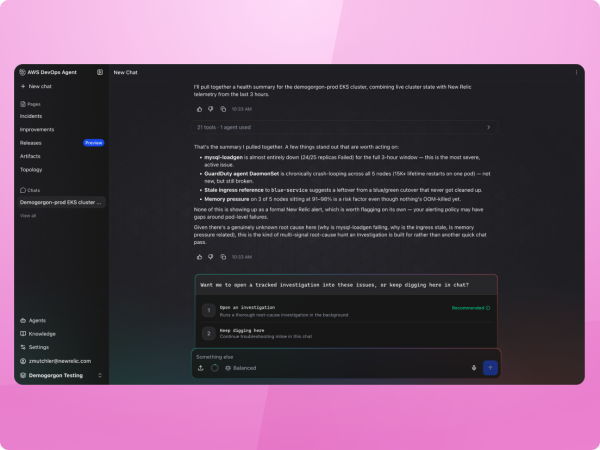Click the chevron on the tools used row
The image size is (600, 450).
pos(488,127)
